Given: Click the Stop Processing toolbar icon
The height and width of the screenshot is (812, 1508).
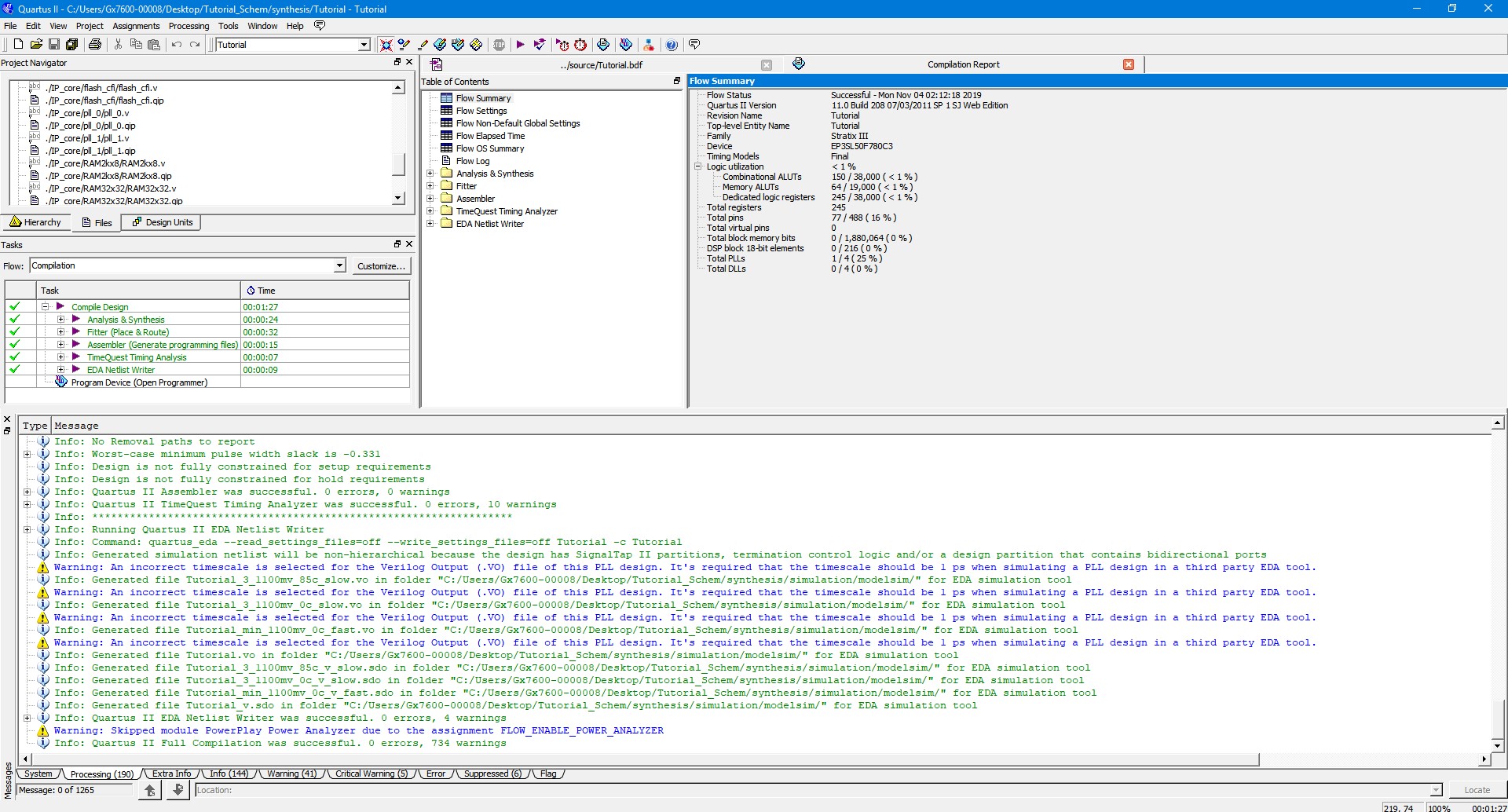Looking at the screenshot, I should pos(499,45).
